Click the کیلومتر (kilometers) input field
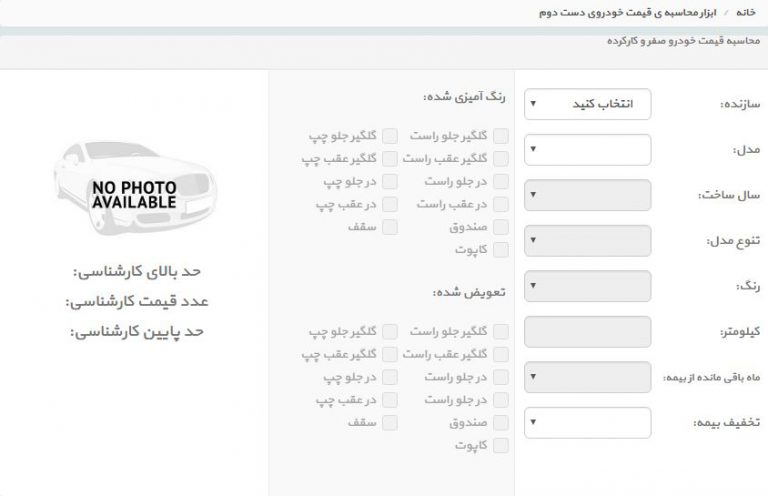The width and height of the screenshot is (768, 496). pos(587,331)
